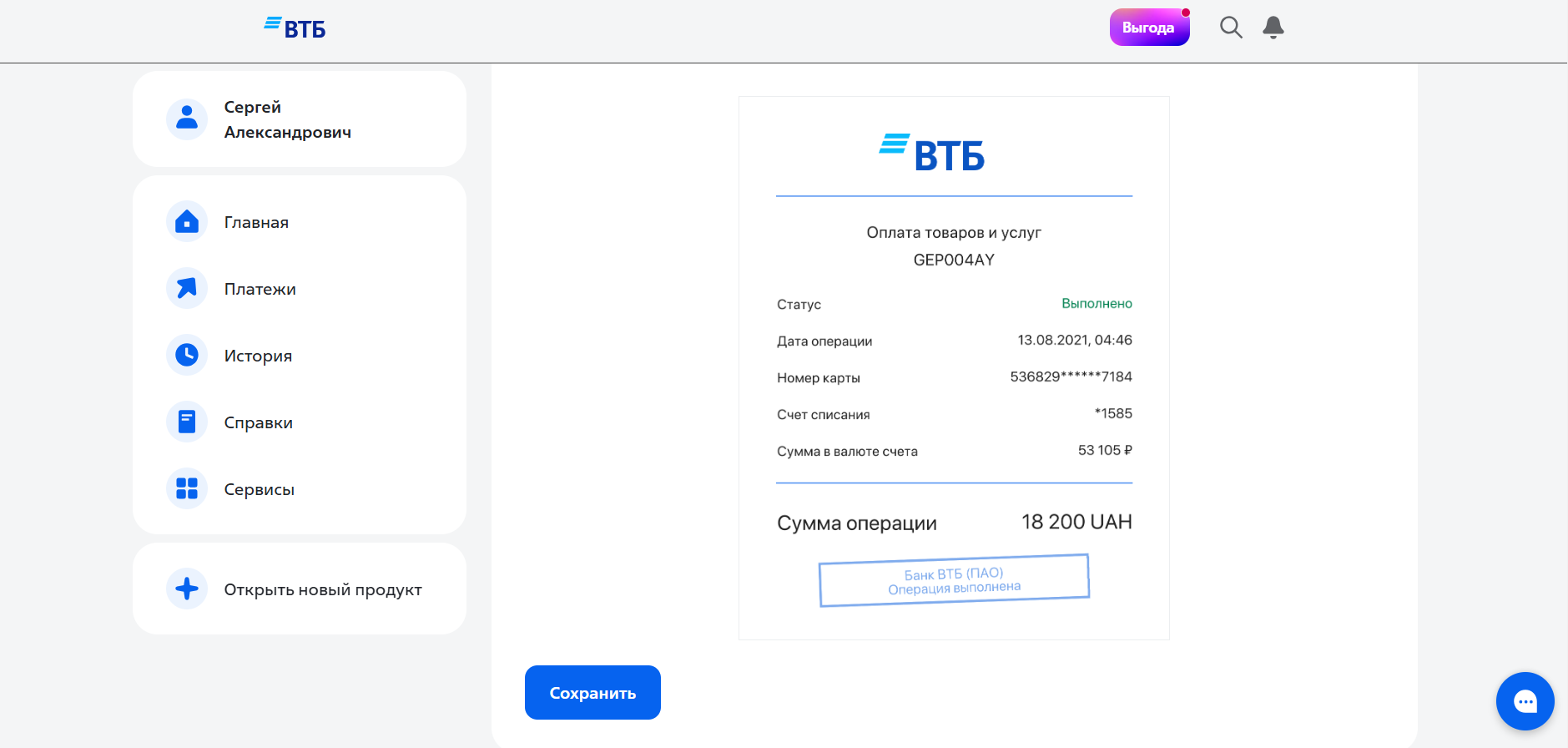Click the Главная home icon
Image resolution: width=1568 pixels, height=748 pixels.
[x=187, y=222]
